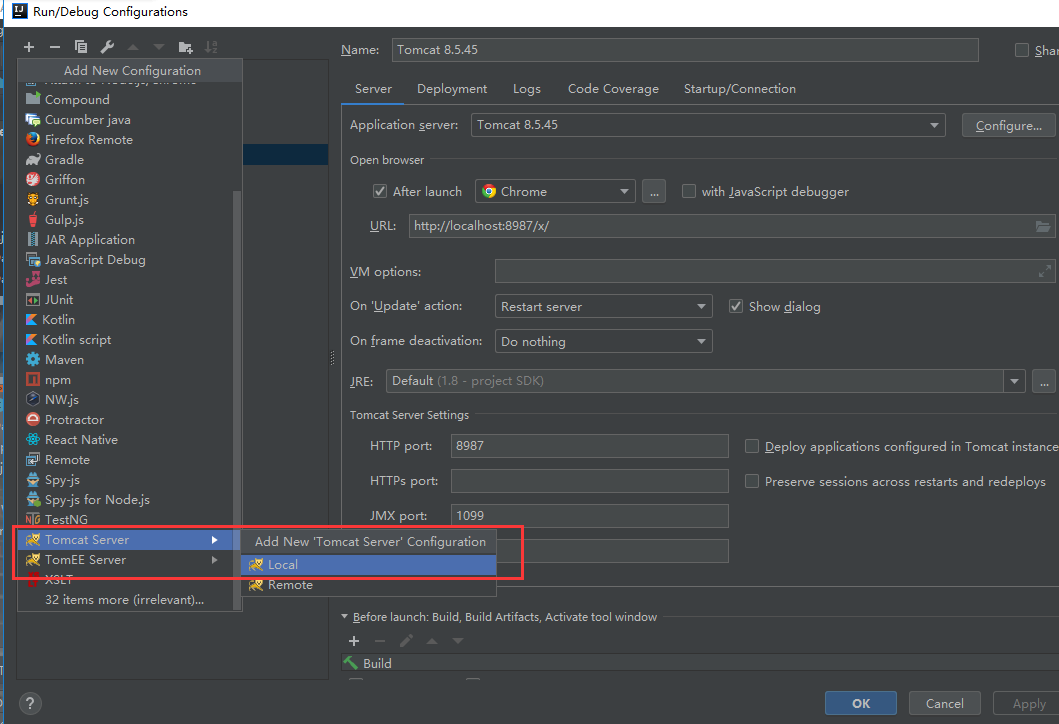
Task: Click the Cancel button
Action: tap(944, 703)
